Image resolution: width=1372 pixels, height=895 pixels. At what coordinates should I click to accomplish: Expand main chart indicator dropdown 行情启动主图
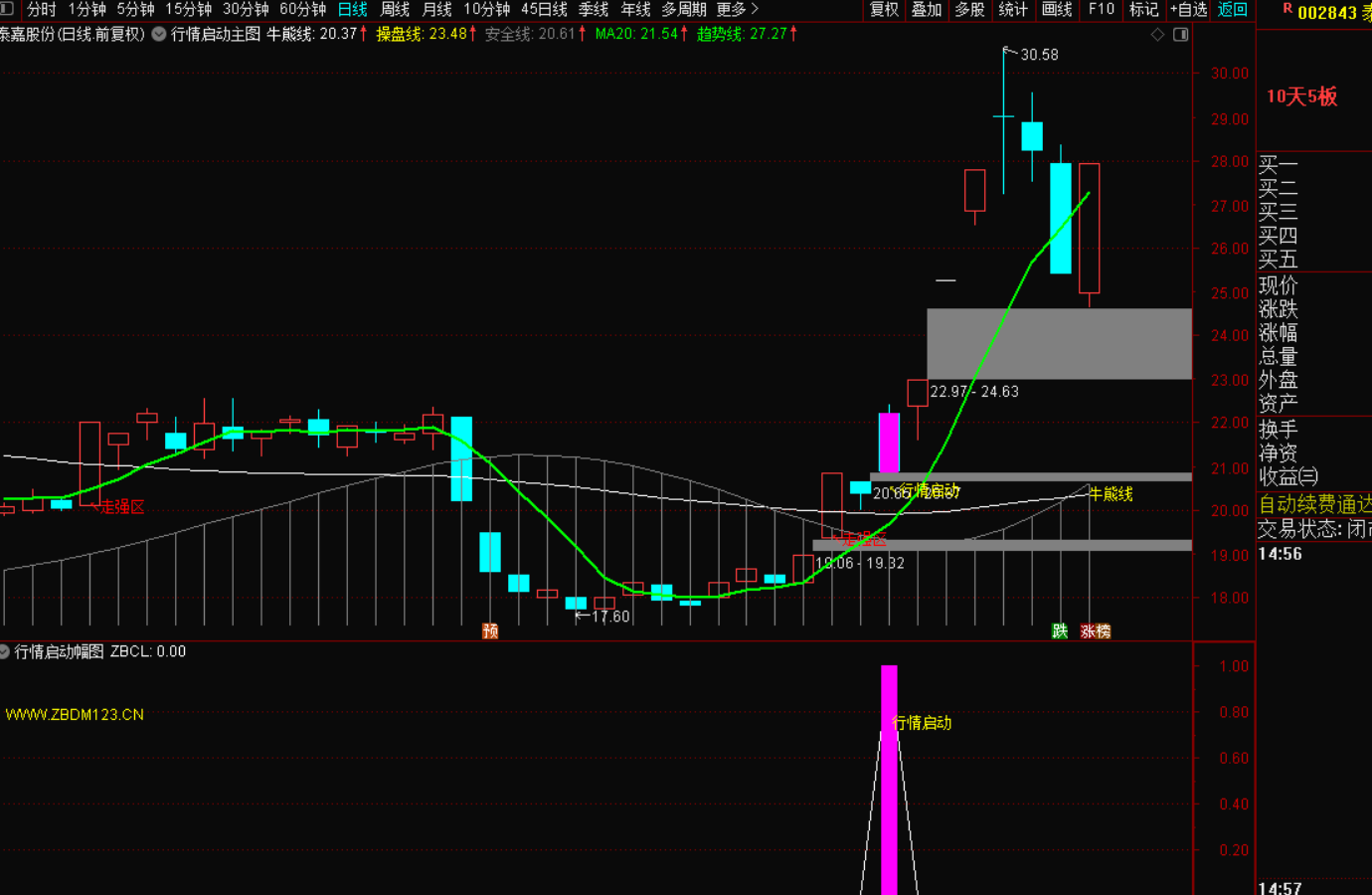tap(159, 34)
